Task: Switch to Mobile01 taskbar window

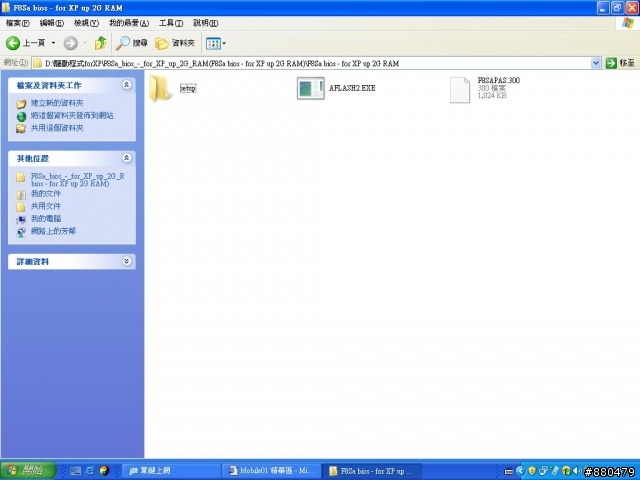Action: (x=272, y=471)
